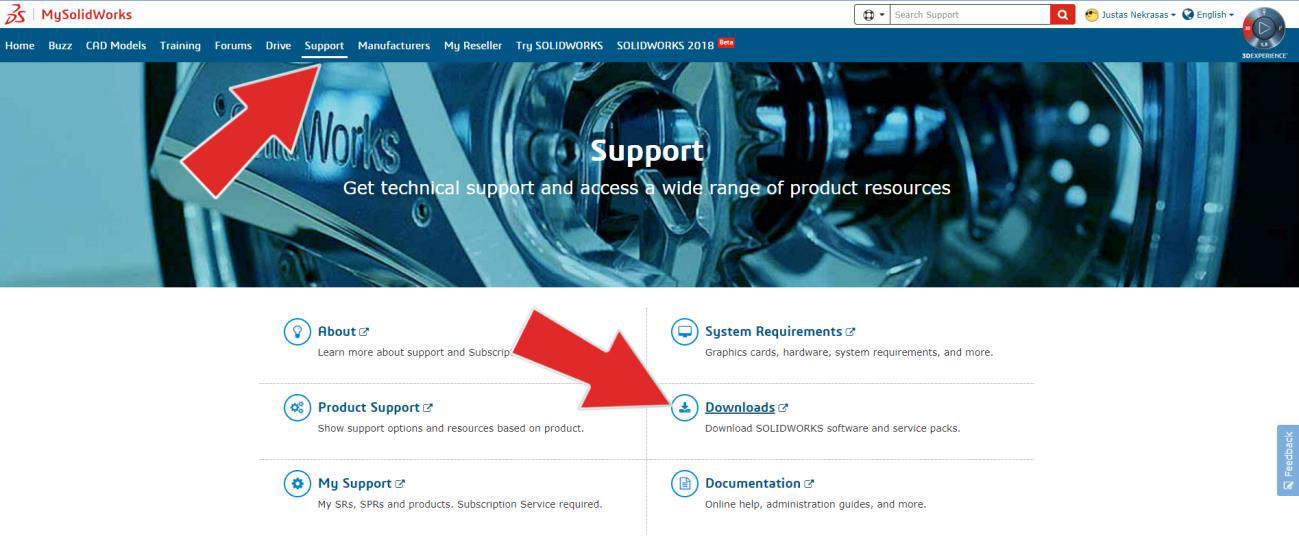Image resolution: width=1299 pixels, height=548 pixels.
Task: Open the search scope dropdown
Action: 872,15
